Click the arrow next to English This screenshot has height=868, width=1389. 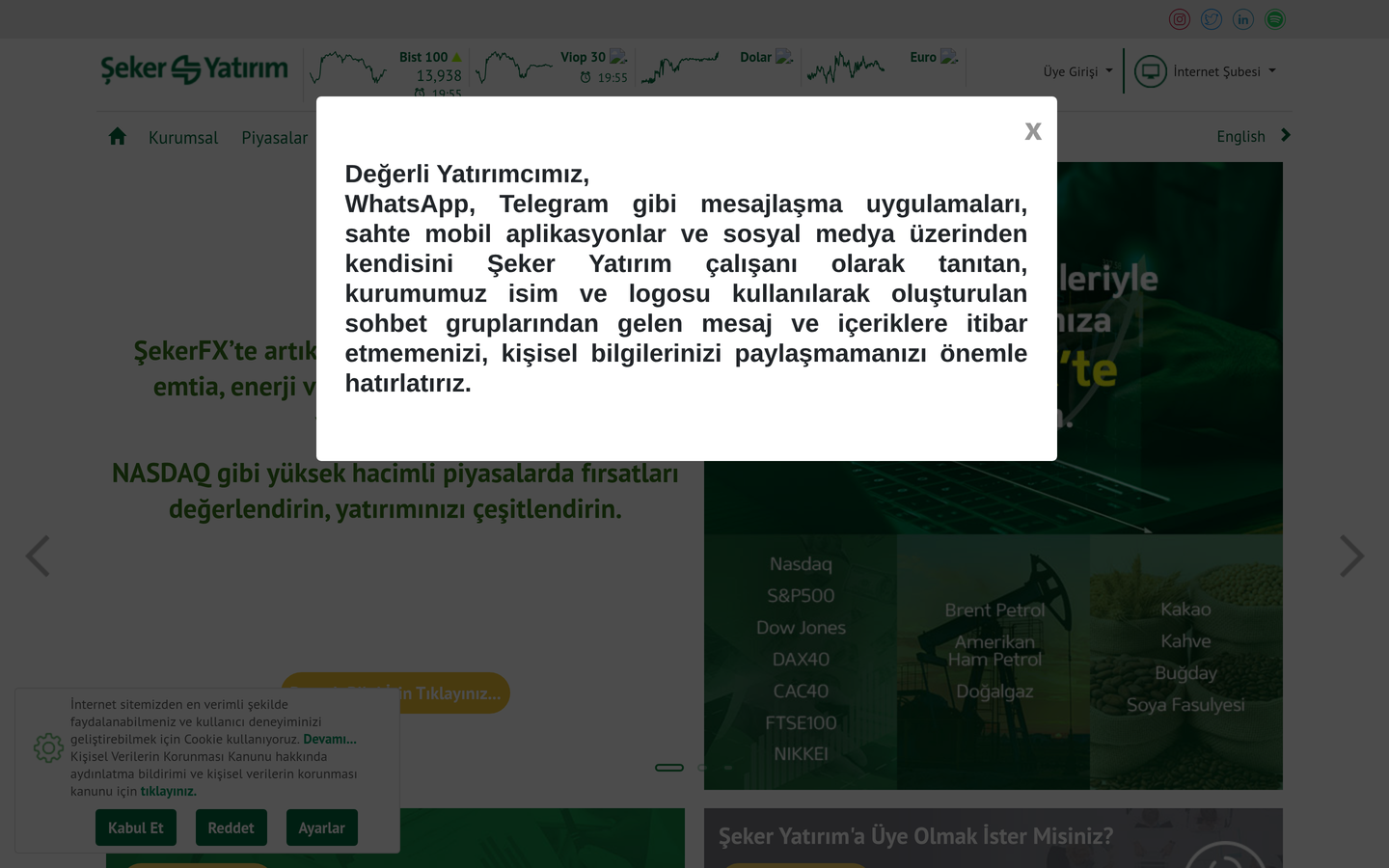tap(1285, 135)
